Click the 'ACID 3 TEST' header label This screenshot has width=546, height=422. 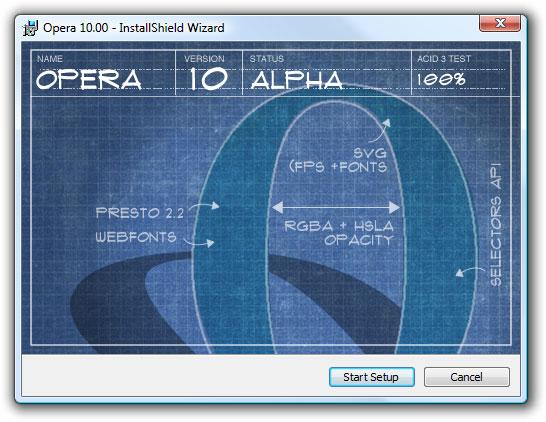tap(444, 59)
